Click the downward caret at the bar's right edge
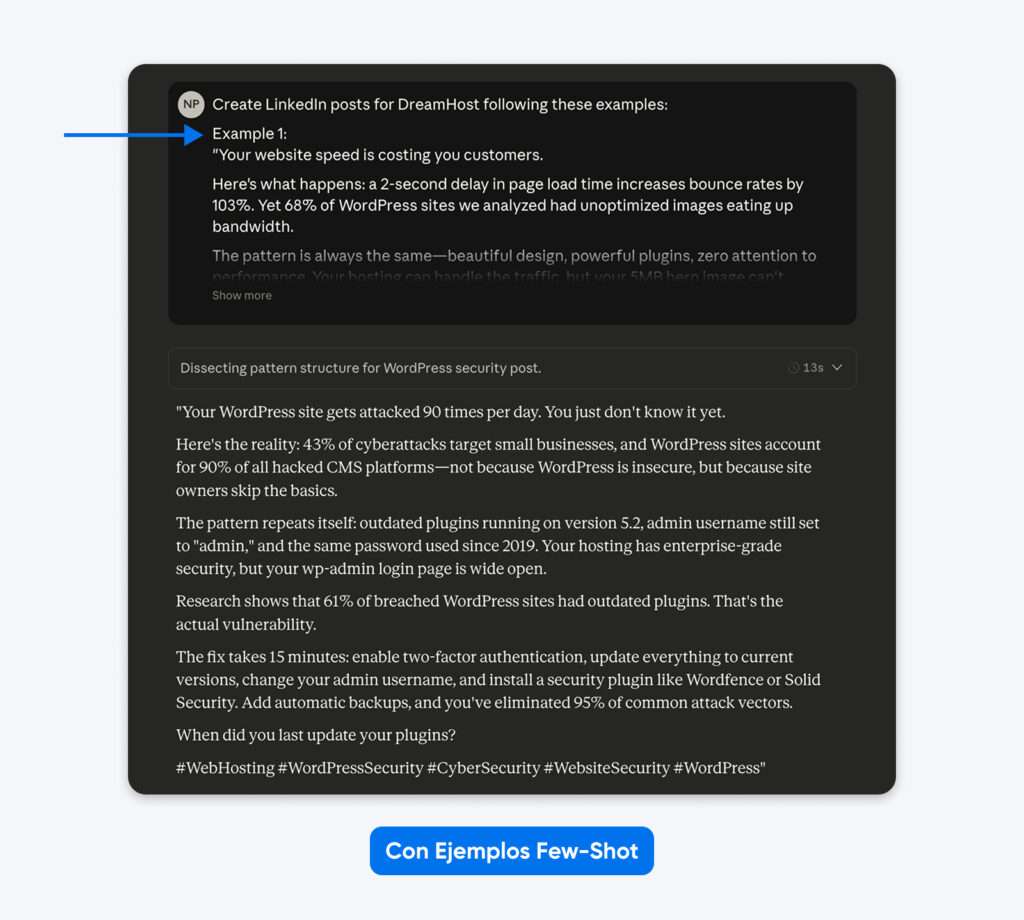 click(x=837, y=367)
